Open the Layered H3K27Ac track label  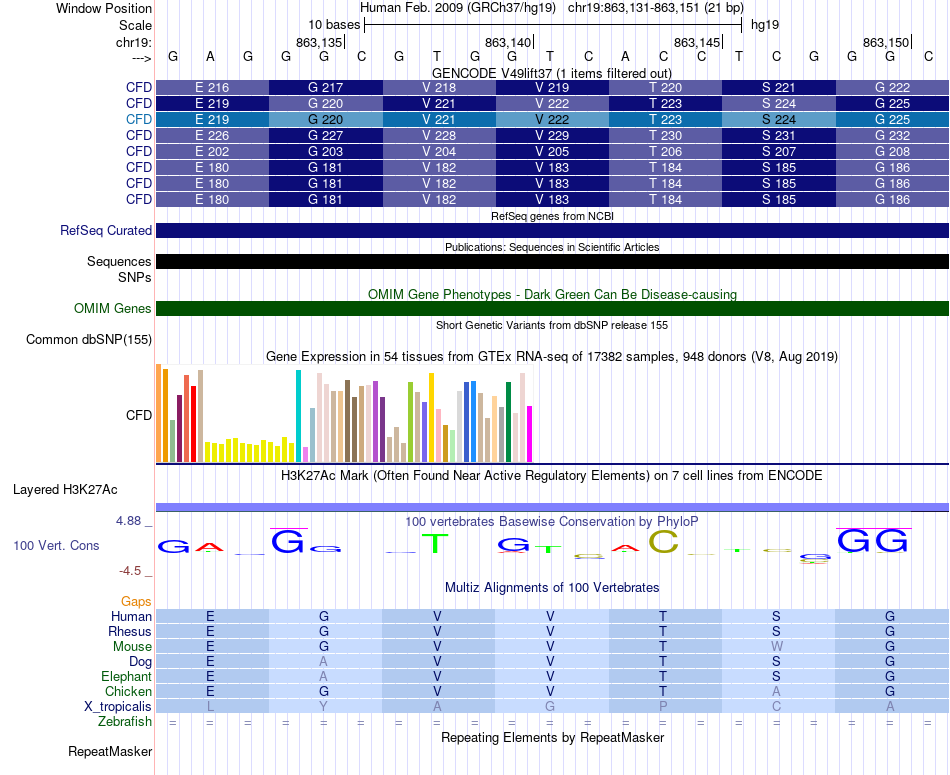pos(65,490)
